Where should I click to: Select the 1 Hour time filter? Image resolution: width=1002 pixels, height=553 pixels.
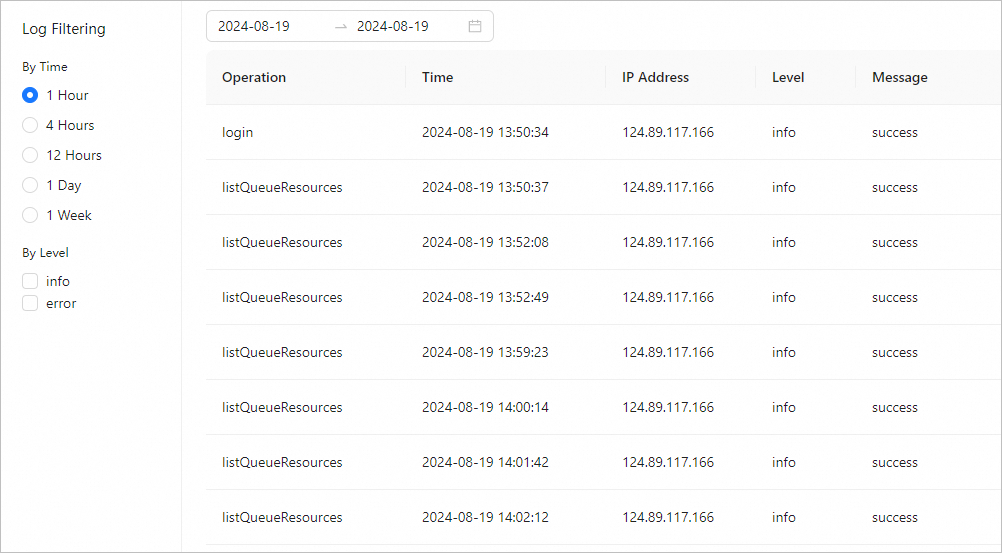click(30, 95)
